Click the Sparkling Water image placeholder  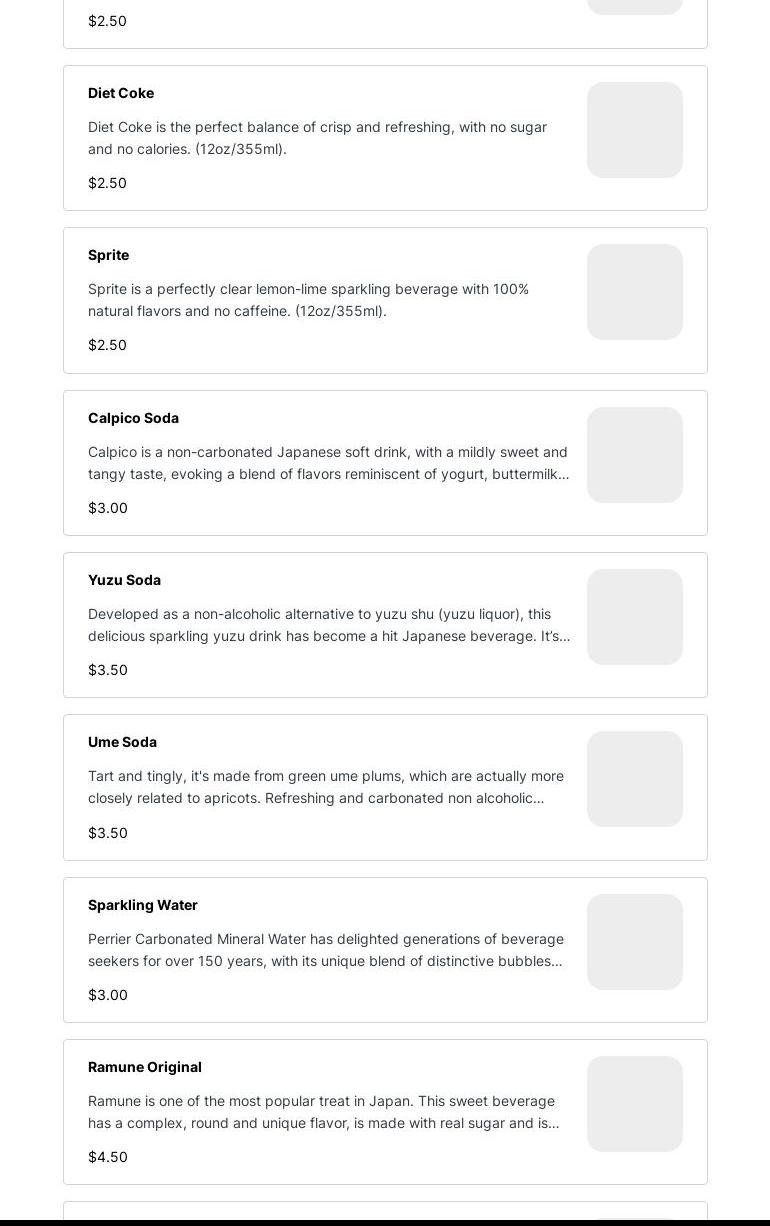635,942
